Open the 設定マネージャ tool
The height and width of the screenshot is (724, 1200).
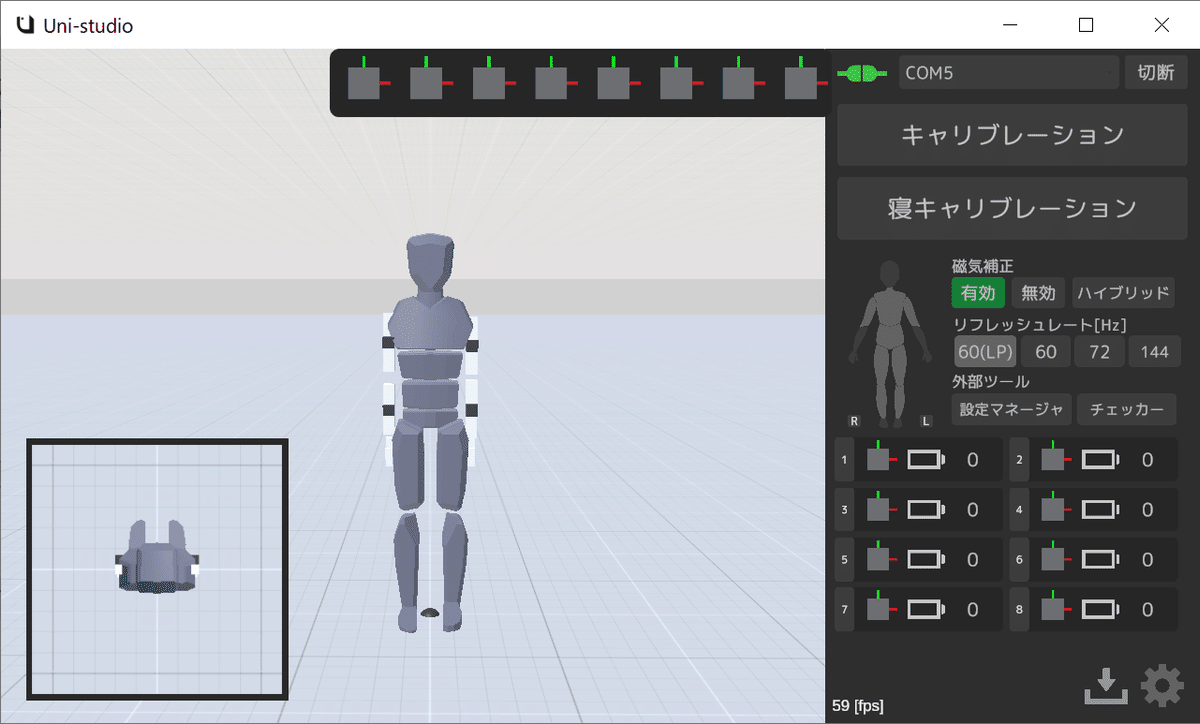1011,409
